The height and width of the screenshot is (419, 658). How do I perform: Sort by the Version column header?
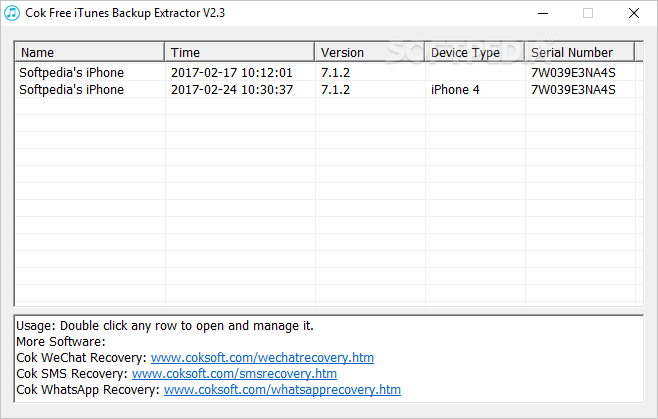[x=370, y=52]
